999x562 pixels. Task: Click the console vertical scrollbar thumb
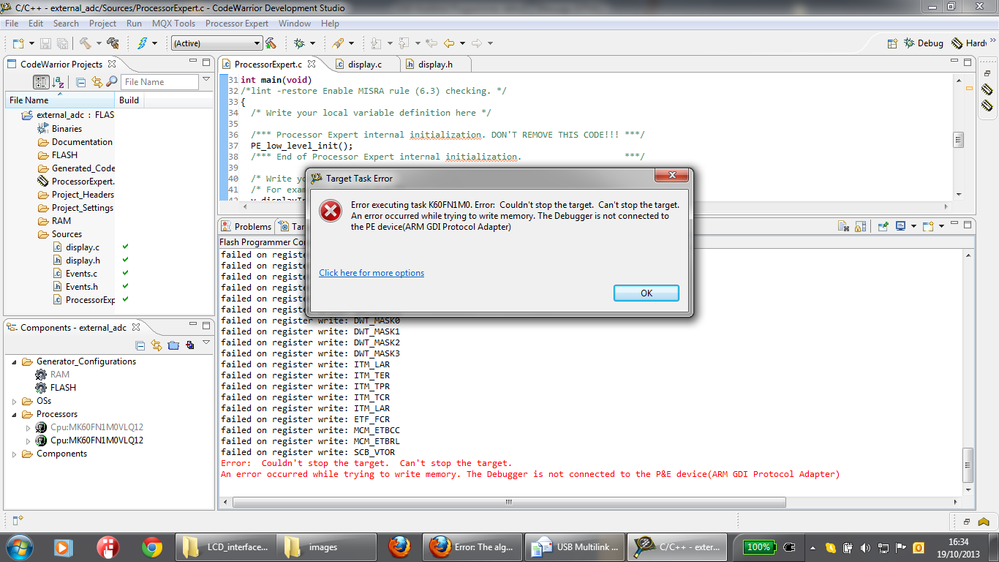pos(968,465)
